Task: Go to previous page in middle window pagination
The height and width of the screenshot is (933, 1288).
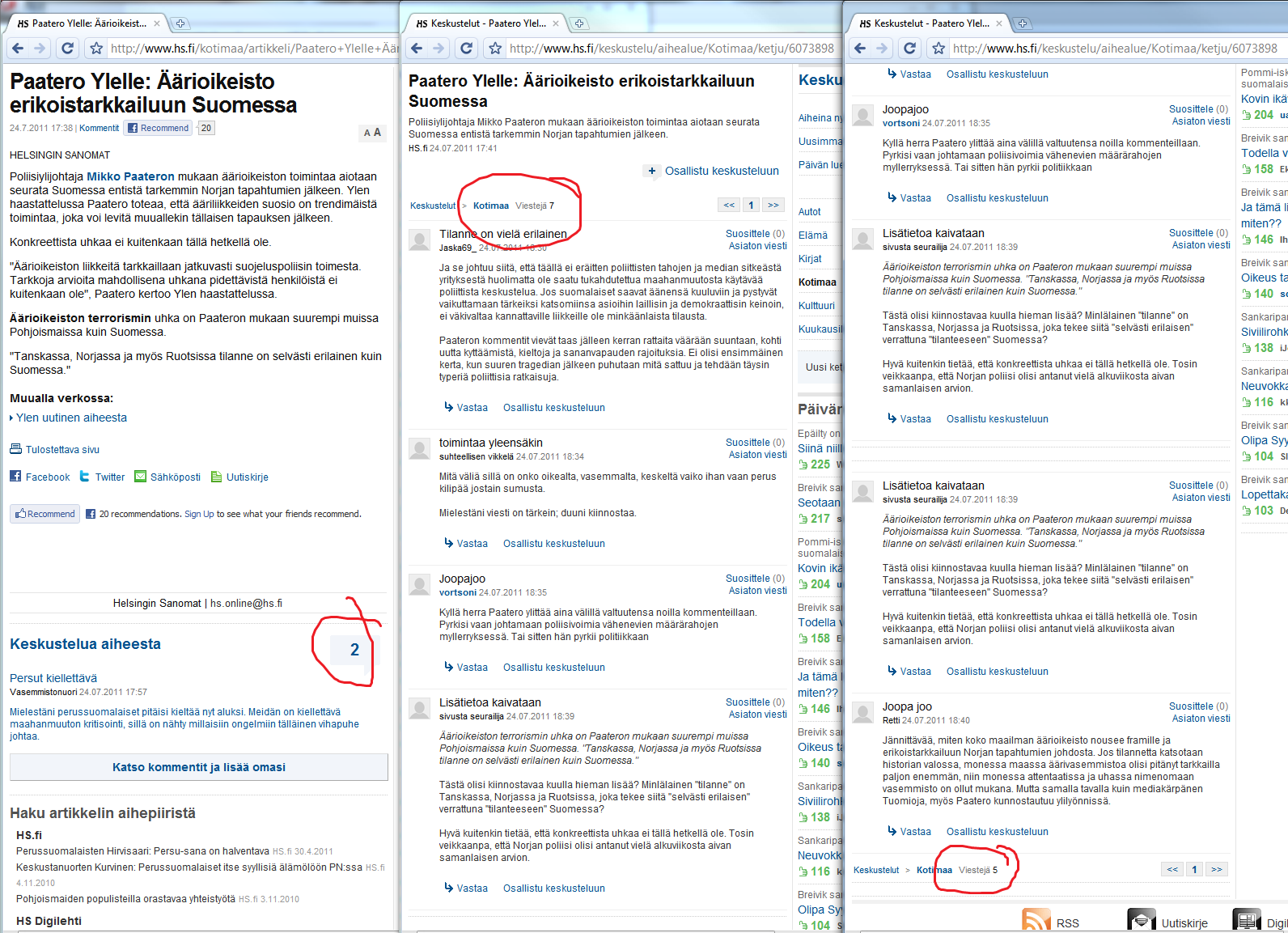Action: (x=729, y=205)
